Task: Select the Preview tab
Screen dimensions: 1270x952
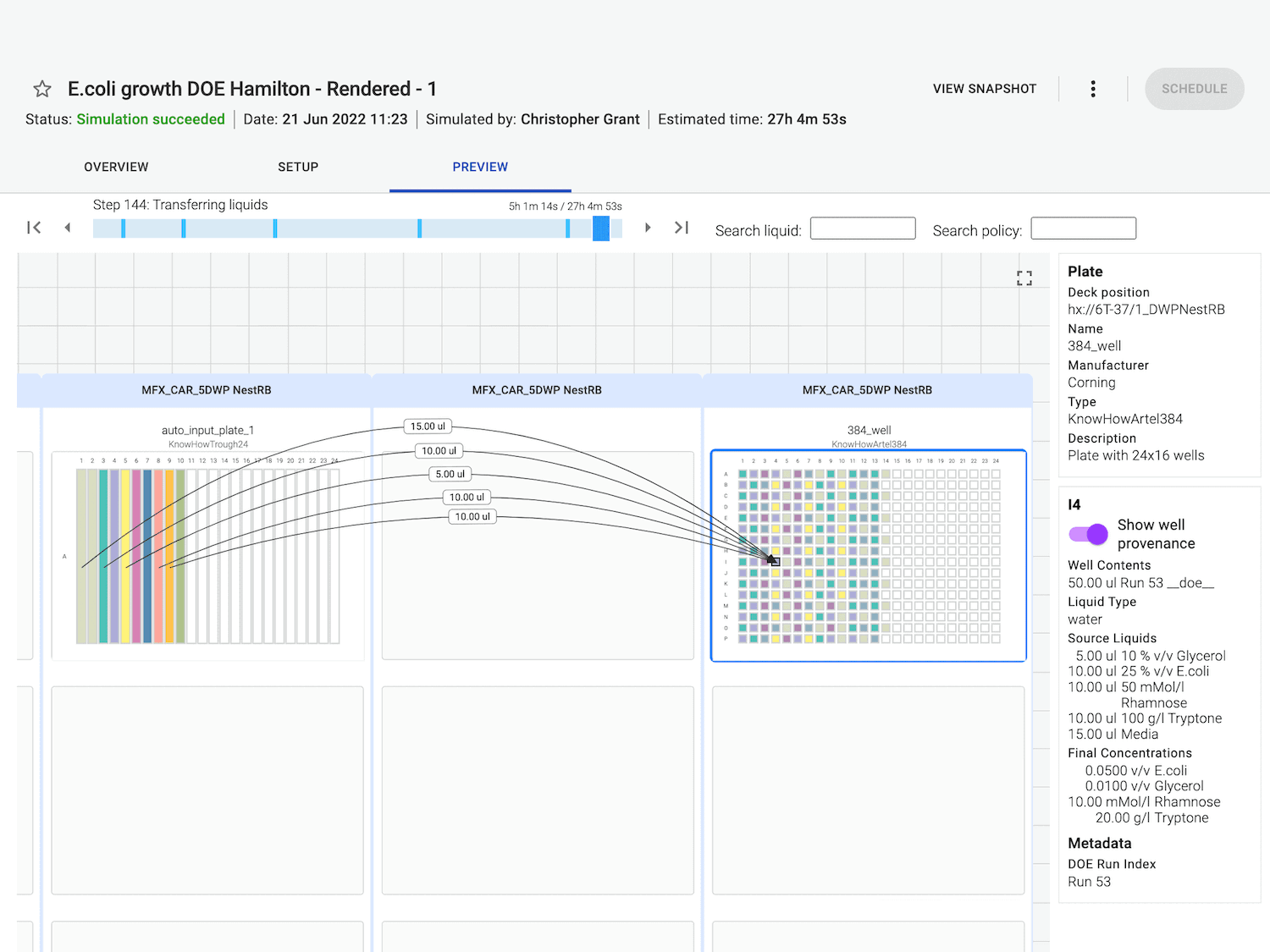Action: 480,167
